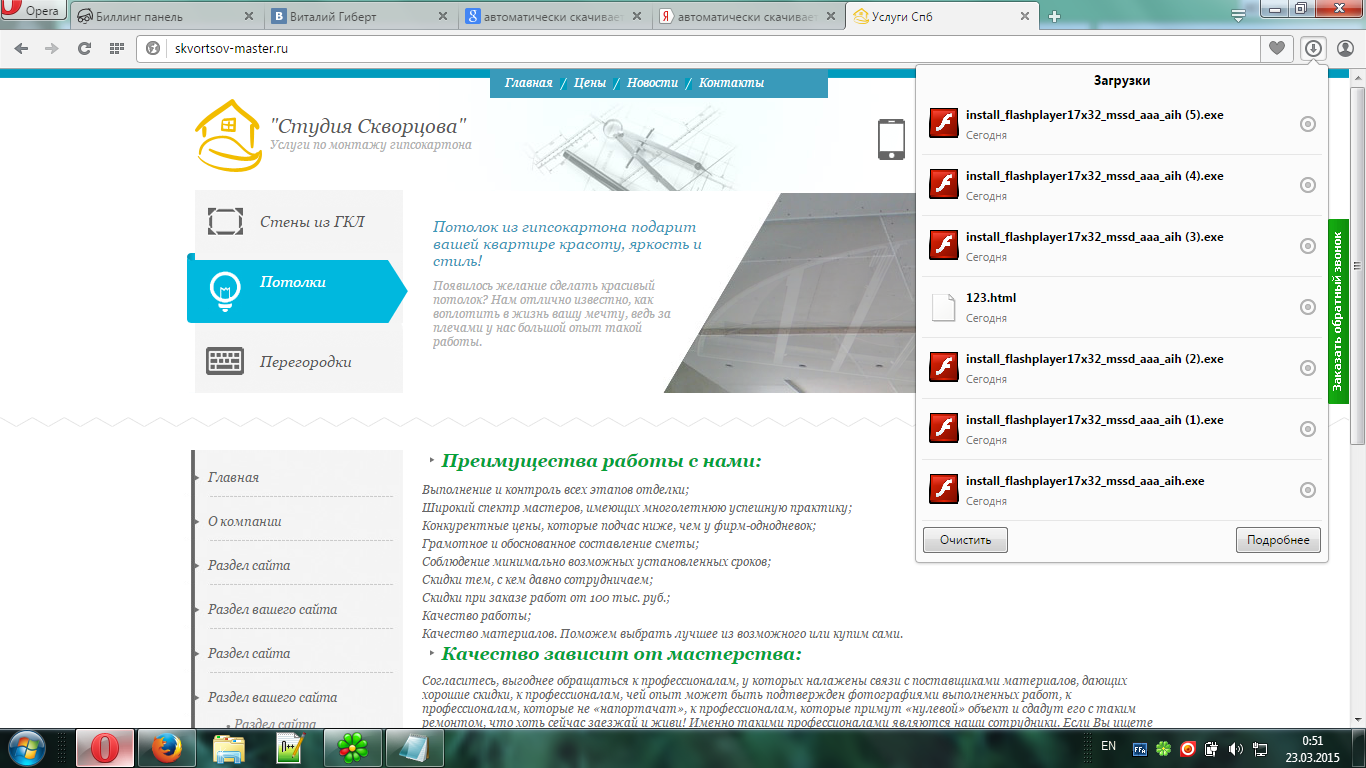The height and width of the screenshot is (768, 1366).
Task: Click Главная in the left sidebar
Action: tap(233, 478)
